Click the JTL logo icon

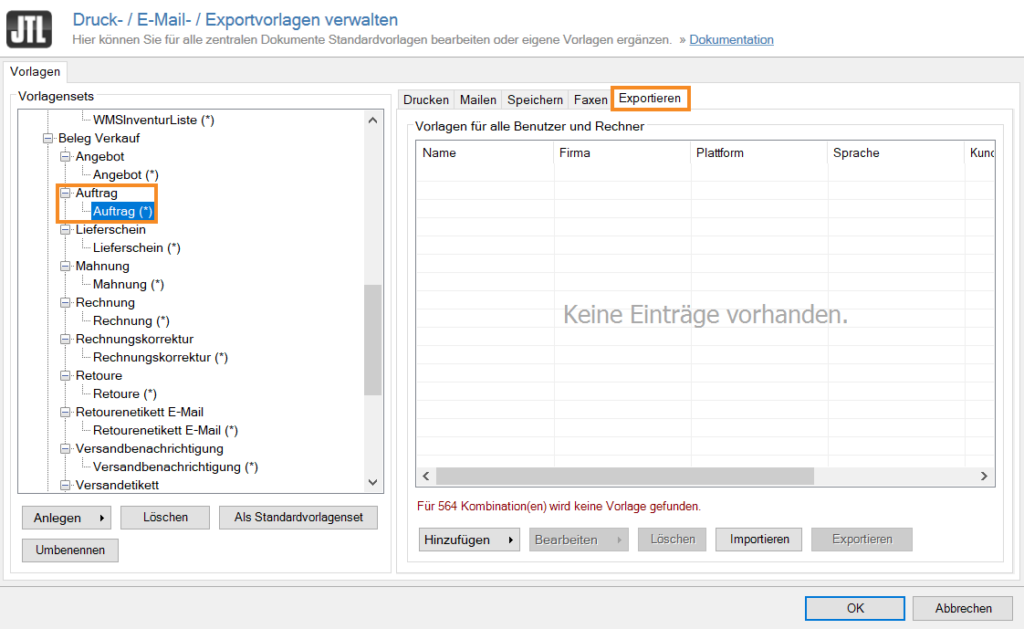pyautogui.click(x=30, y=30)
